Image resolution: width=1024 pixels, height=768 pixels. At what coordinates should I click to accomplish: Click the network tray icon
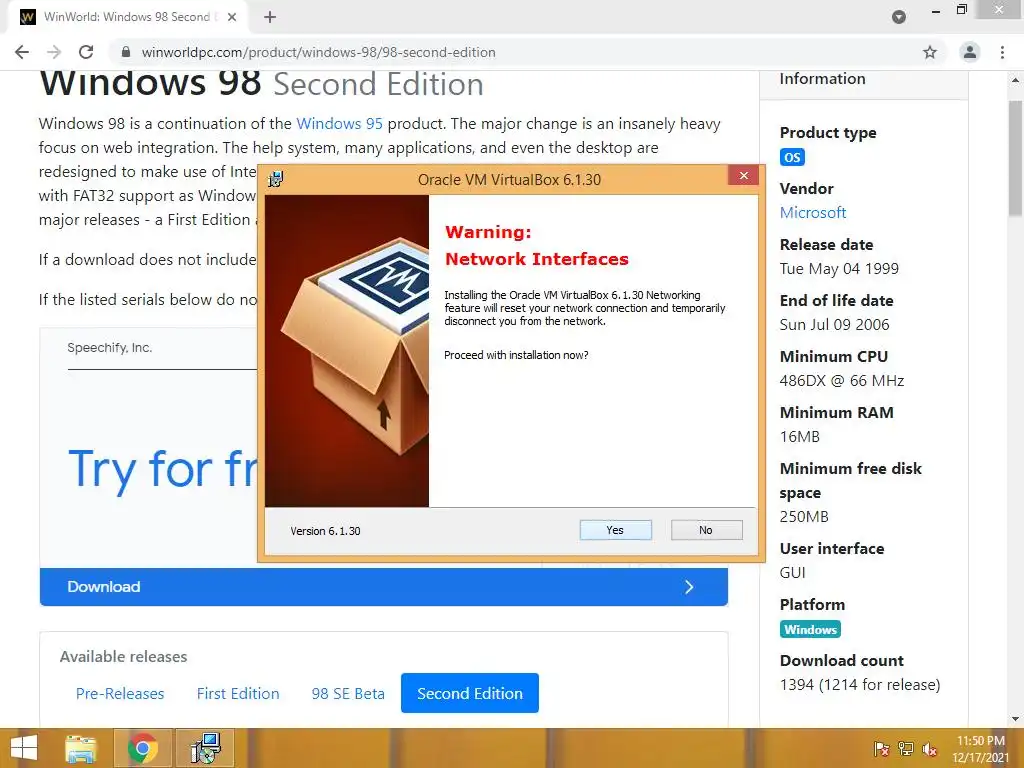point(906,749)
